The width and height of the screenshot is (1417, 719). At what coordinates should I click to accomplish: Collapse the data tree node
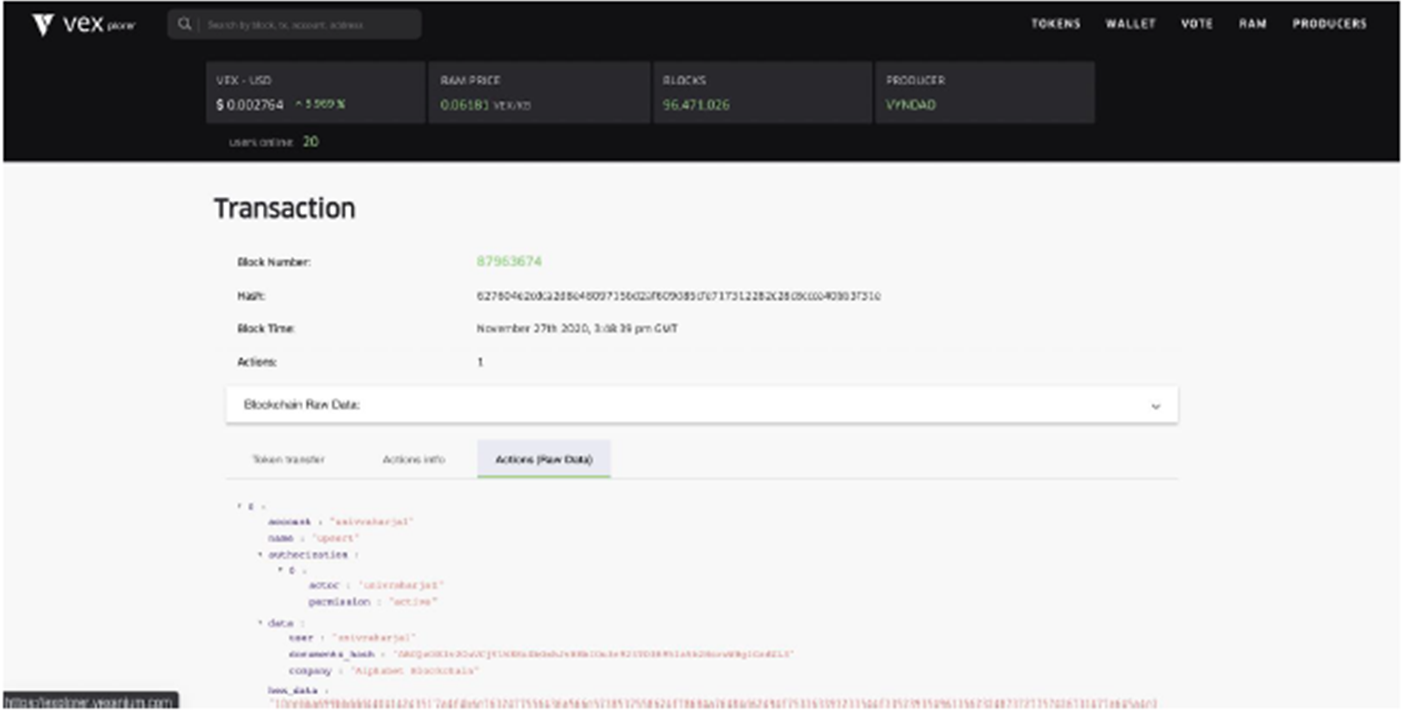[x=260, y=622]
